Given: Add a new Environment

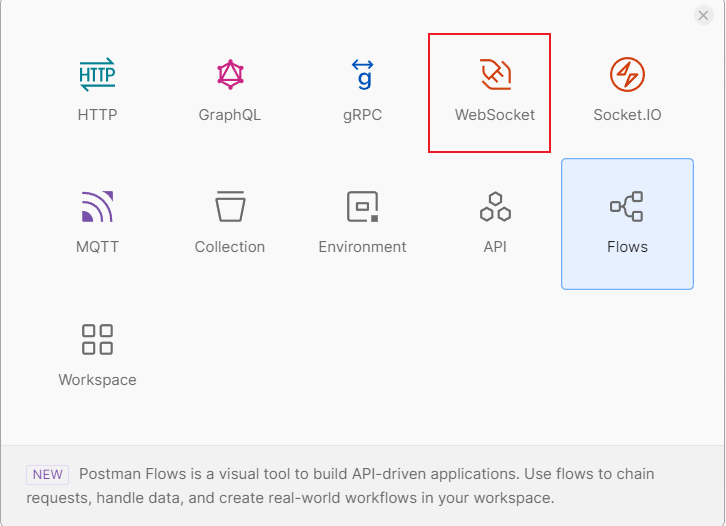Looking at the screenshot, I should (363, 224).
